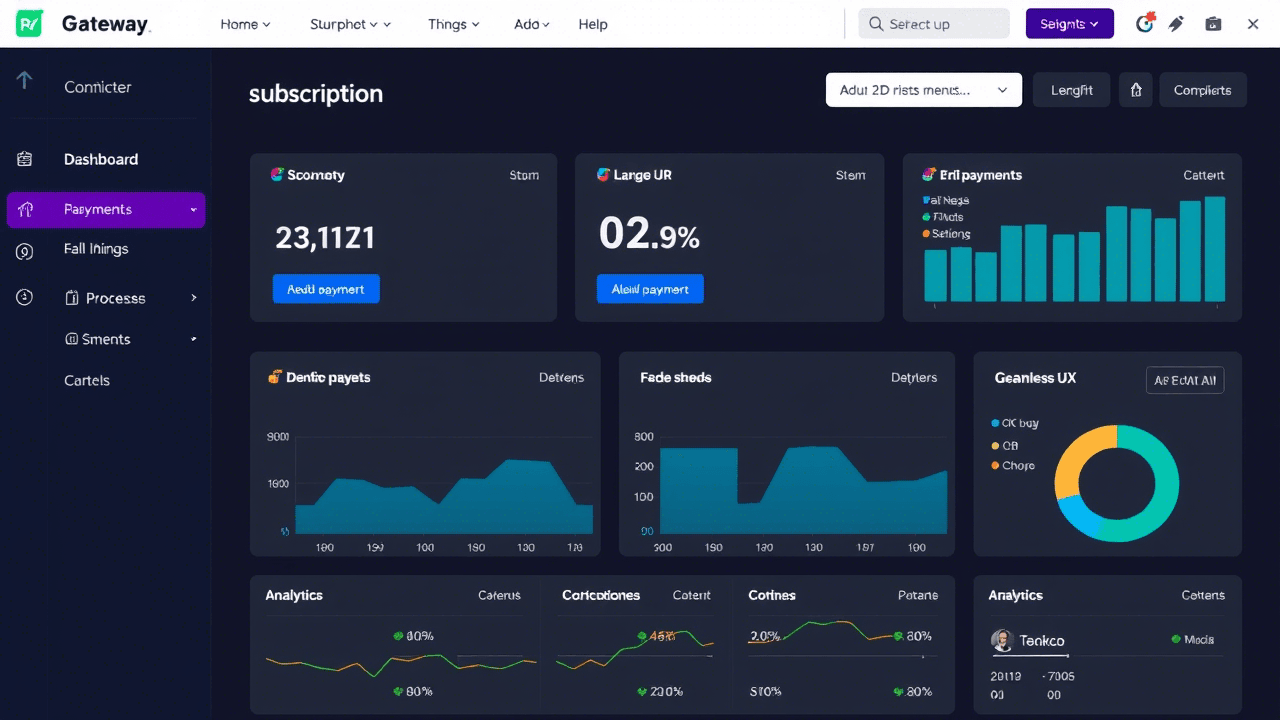Open the Home menu
The height and width of the screenshot is (720, 1280).
245,24
